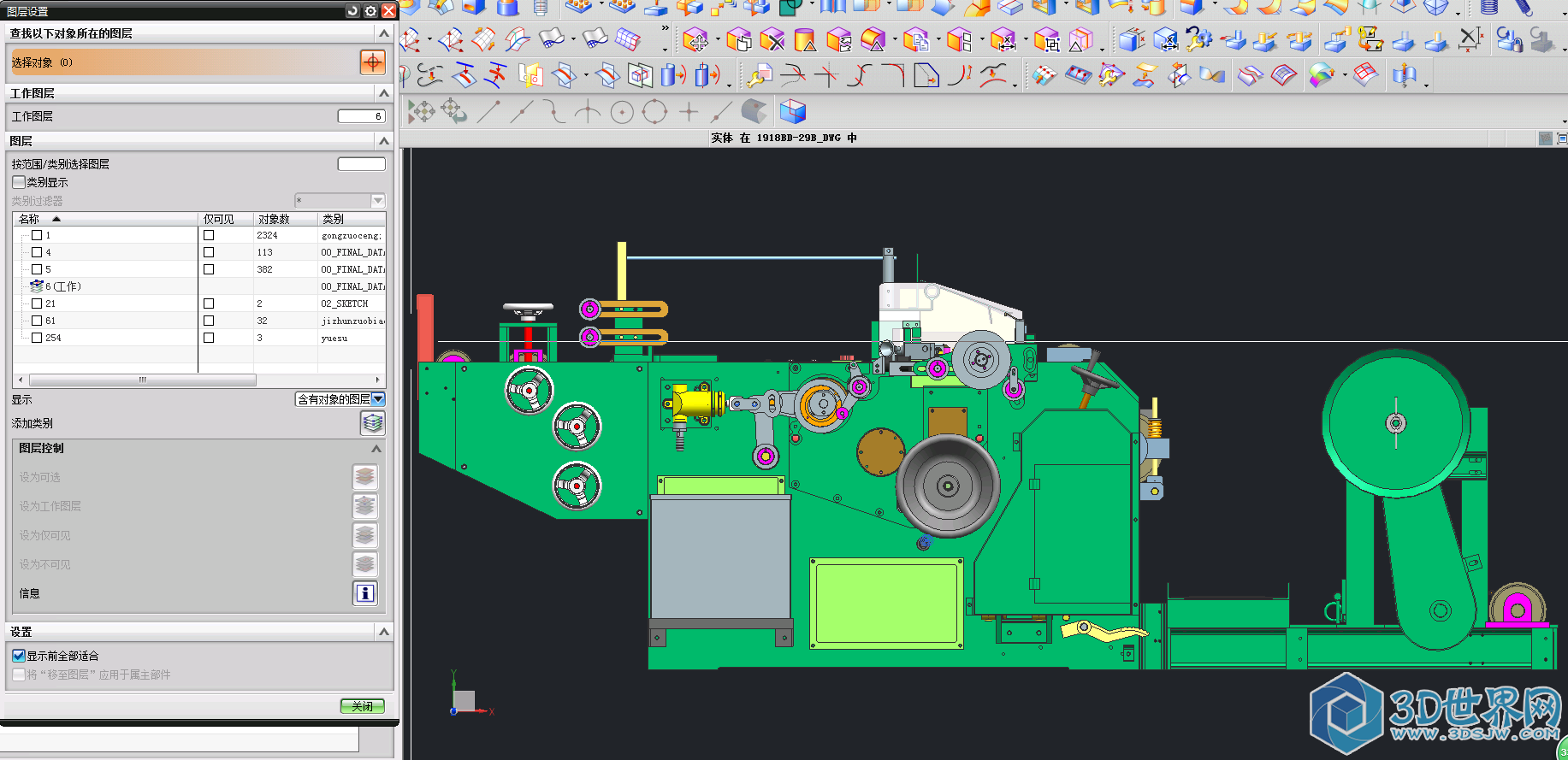Collapse the 设置 section
Screen dimensions: 1568x760
click(384, 632)
